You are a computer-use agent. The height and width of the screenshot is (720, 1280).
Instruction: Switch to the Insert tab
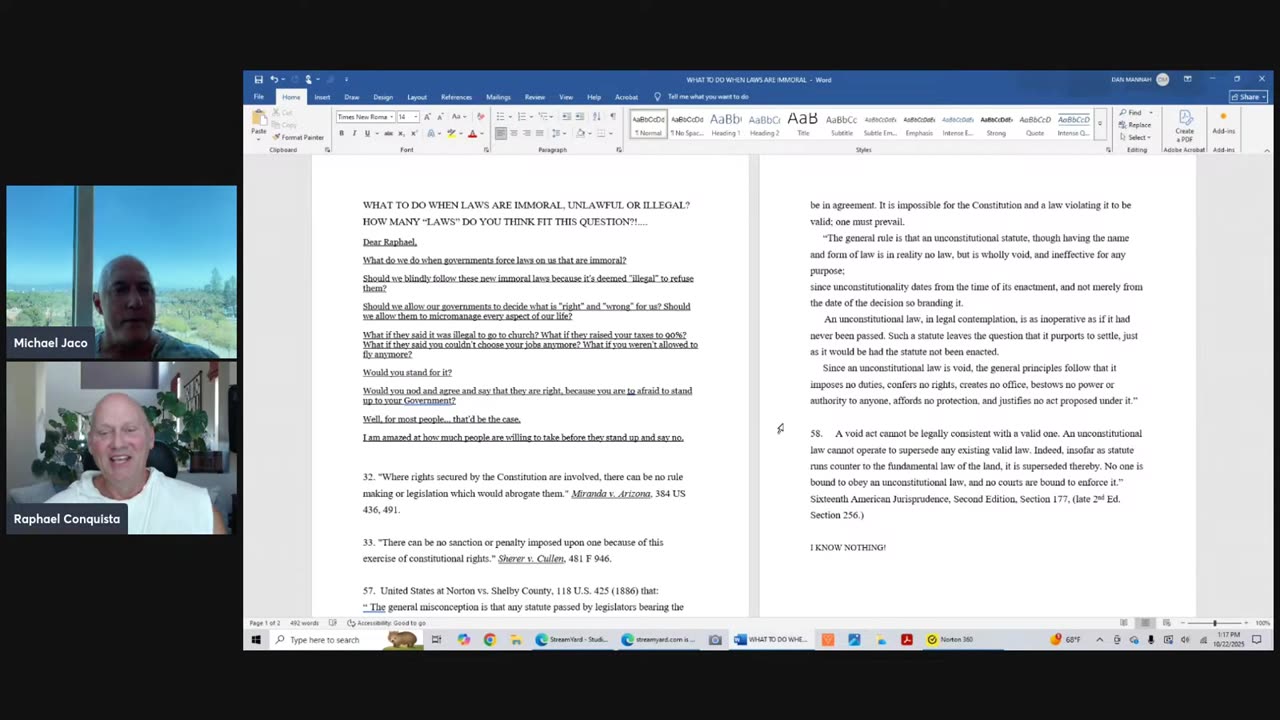click(x=322, y=97)
